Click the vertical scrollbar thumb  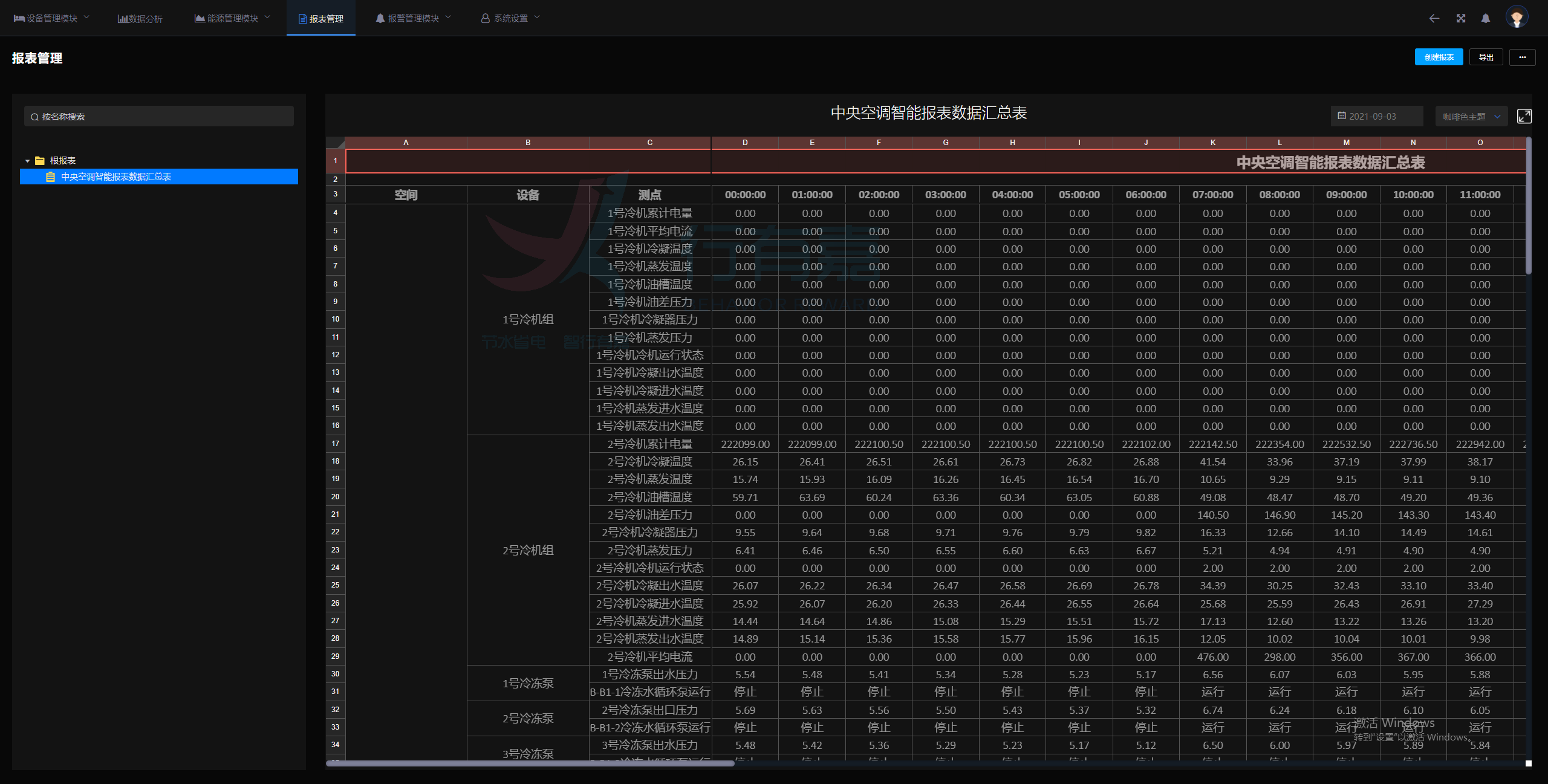click(1529, 206)
